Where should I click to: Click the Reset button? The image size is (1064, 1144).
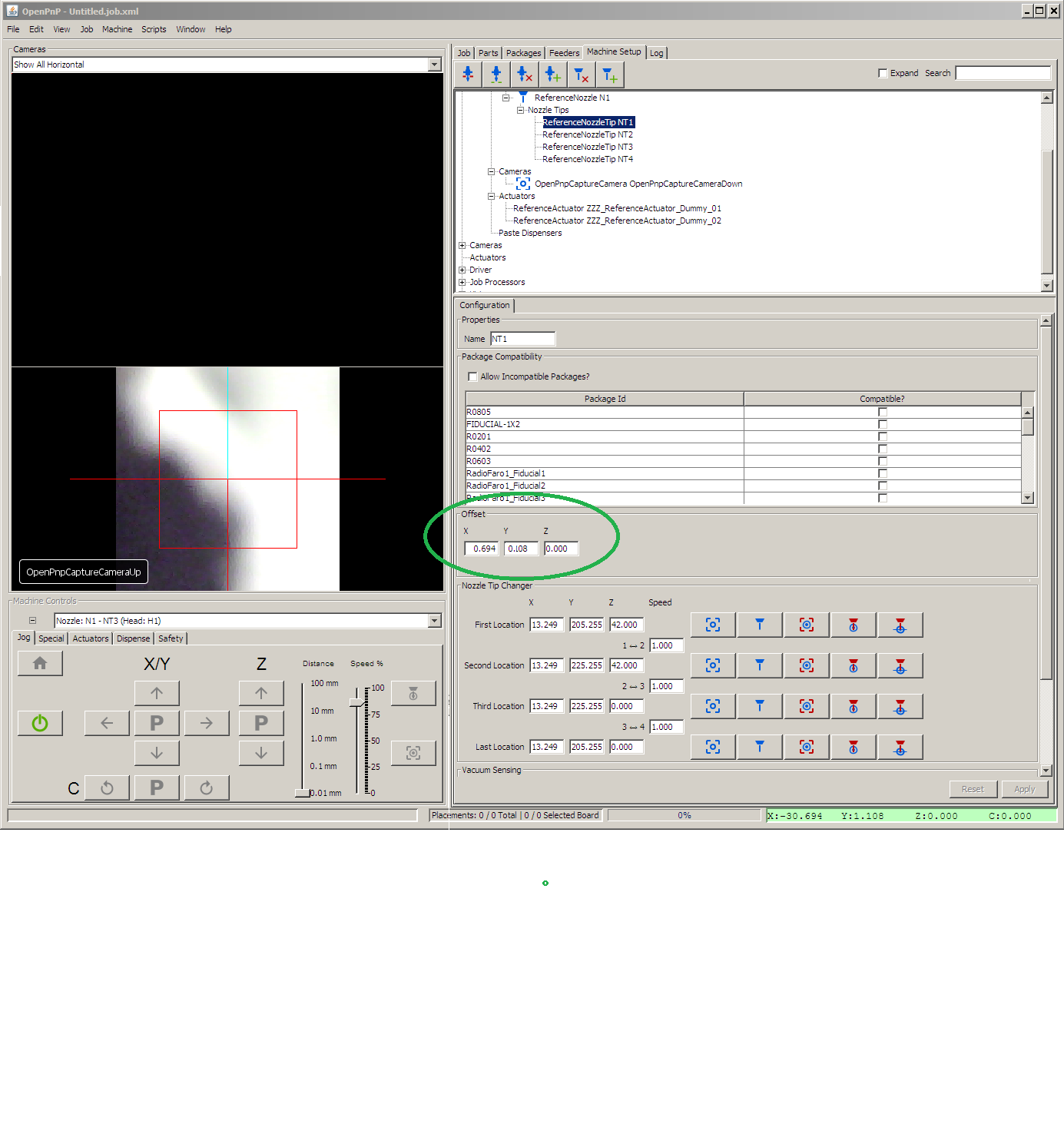[973, 789]
